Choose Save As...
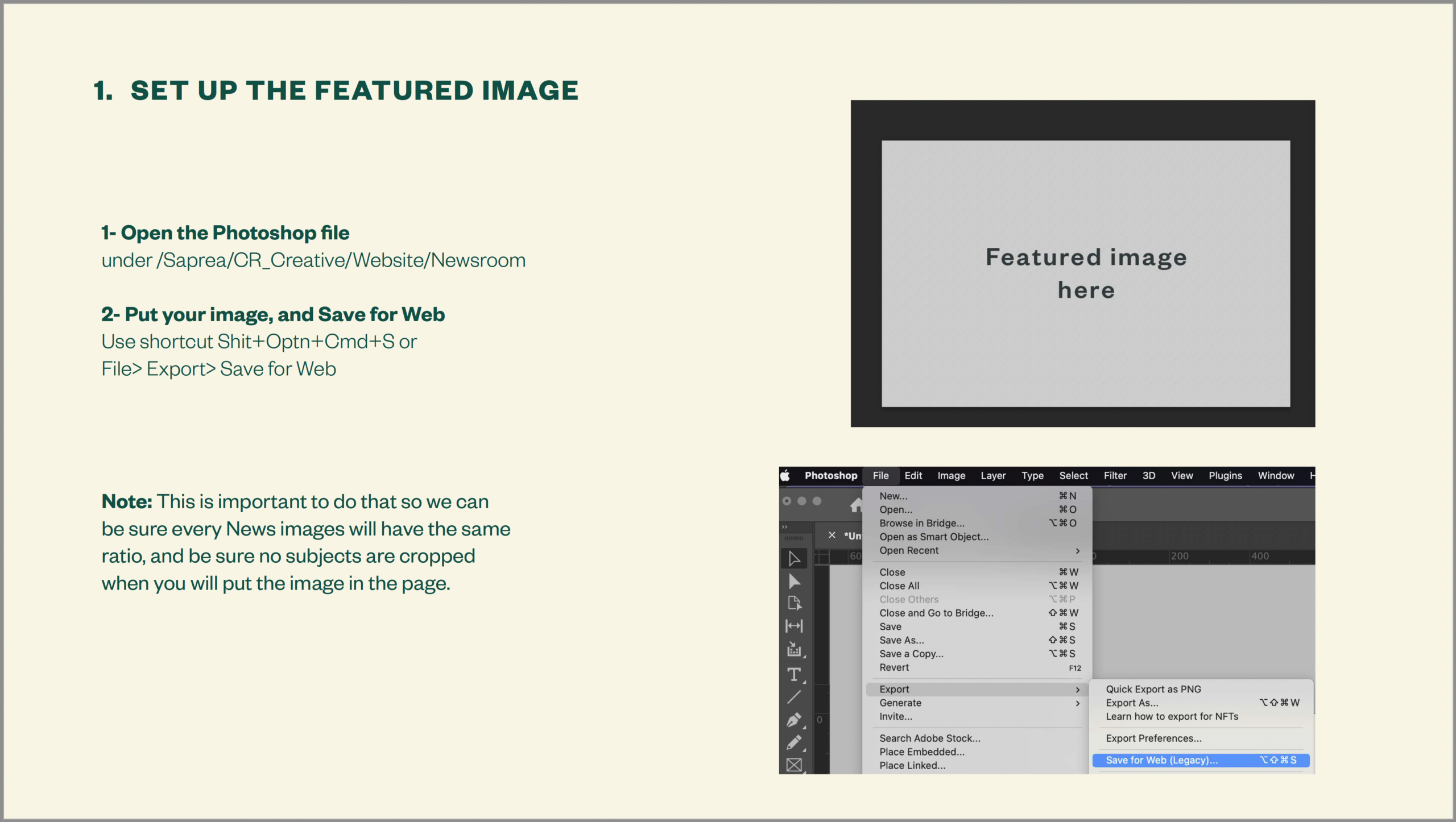The width and height of the screenshot is (1456, 822). click(x=977, y=640)
